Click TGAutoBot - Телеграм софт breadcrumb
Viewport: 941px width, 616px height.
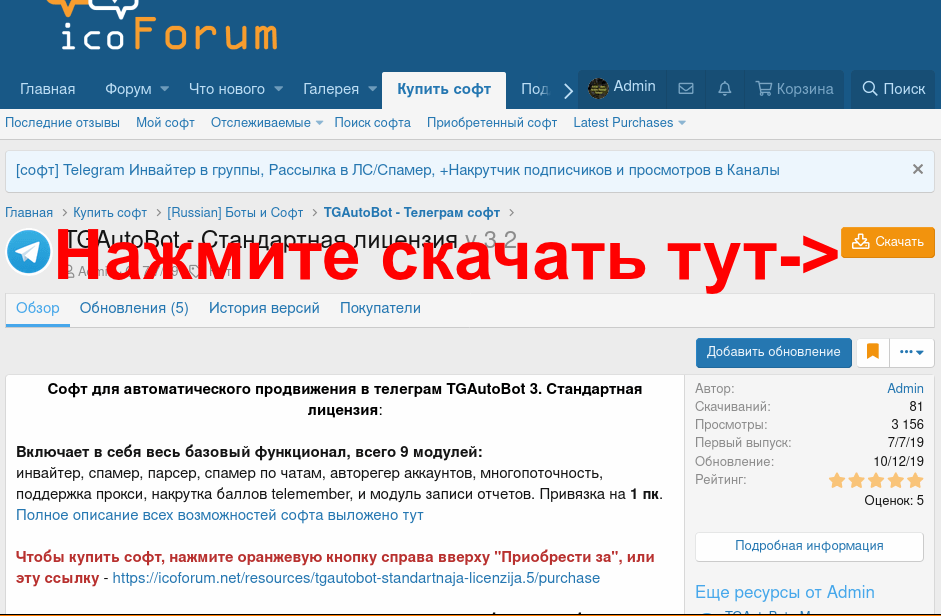[412, 213]
